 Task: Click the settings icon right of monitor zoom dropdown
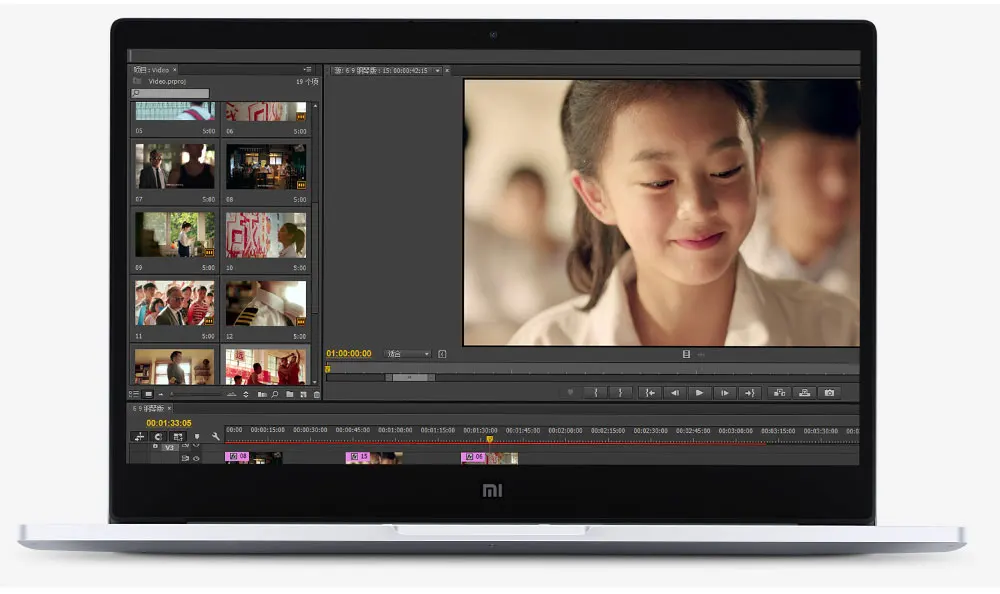pos(442,354)
